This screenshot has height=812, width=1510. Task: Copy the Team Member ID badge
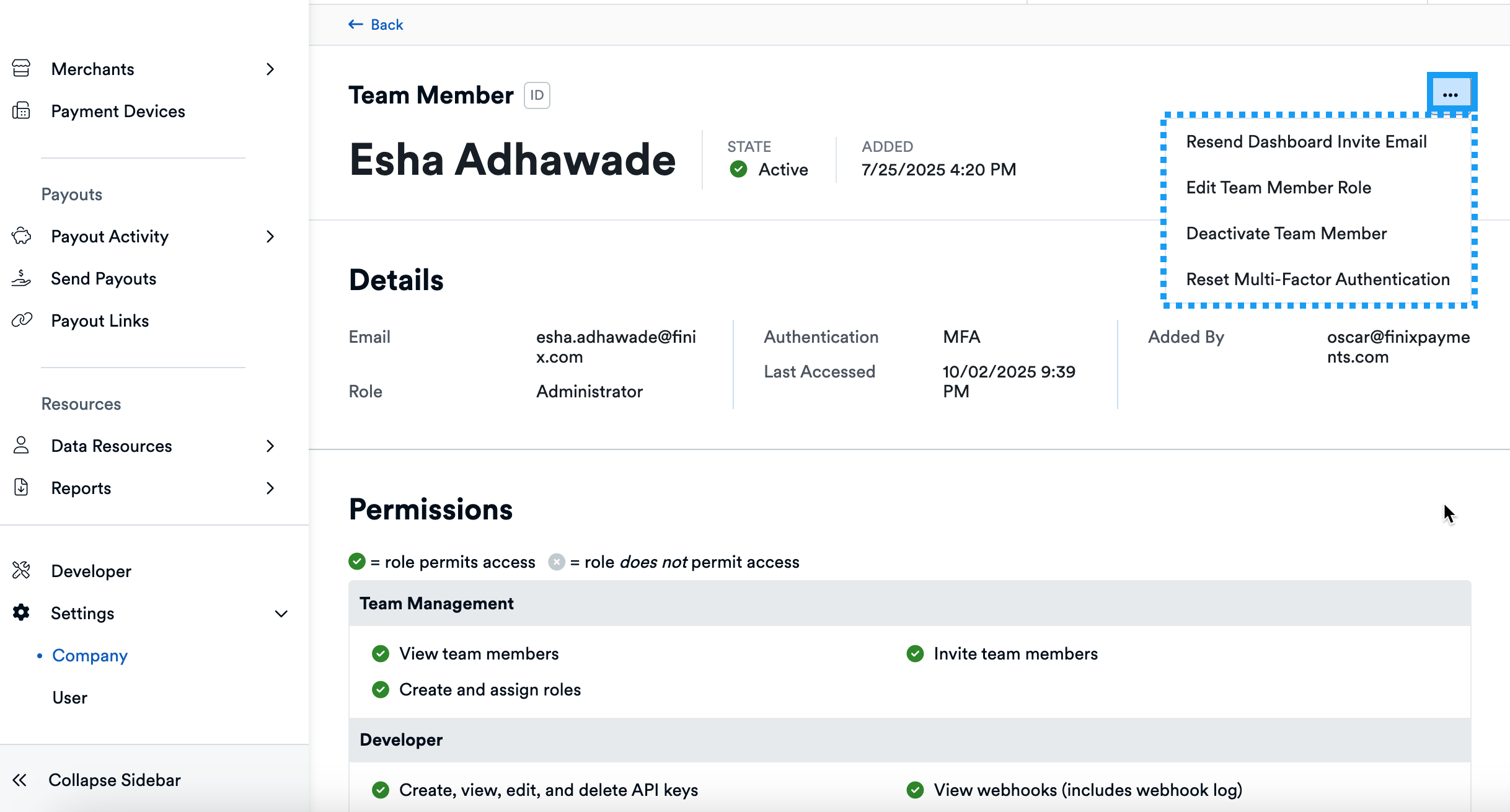click(x=537, y=95)
